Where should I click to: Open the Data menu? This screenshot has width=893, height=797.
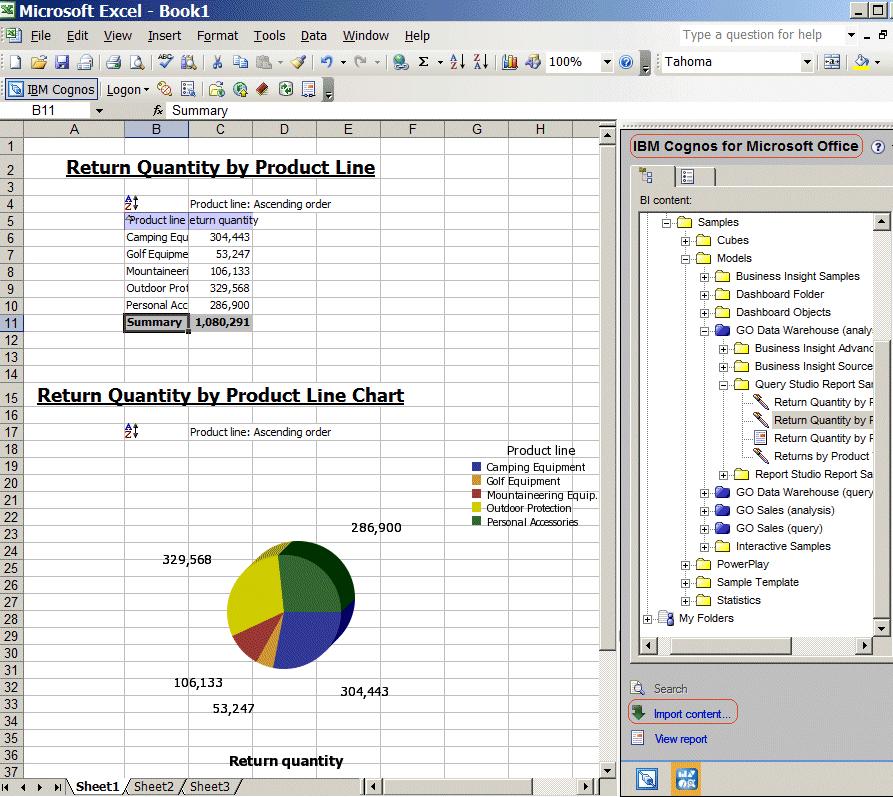[313, 35]
